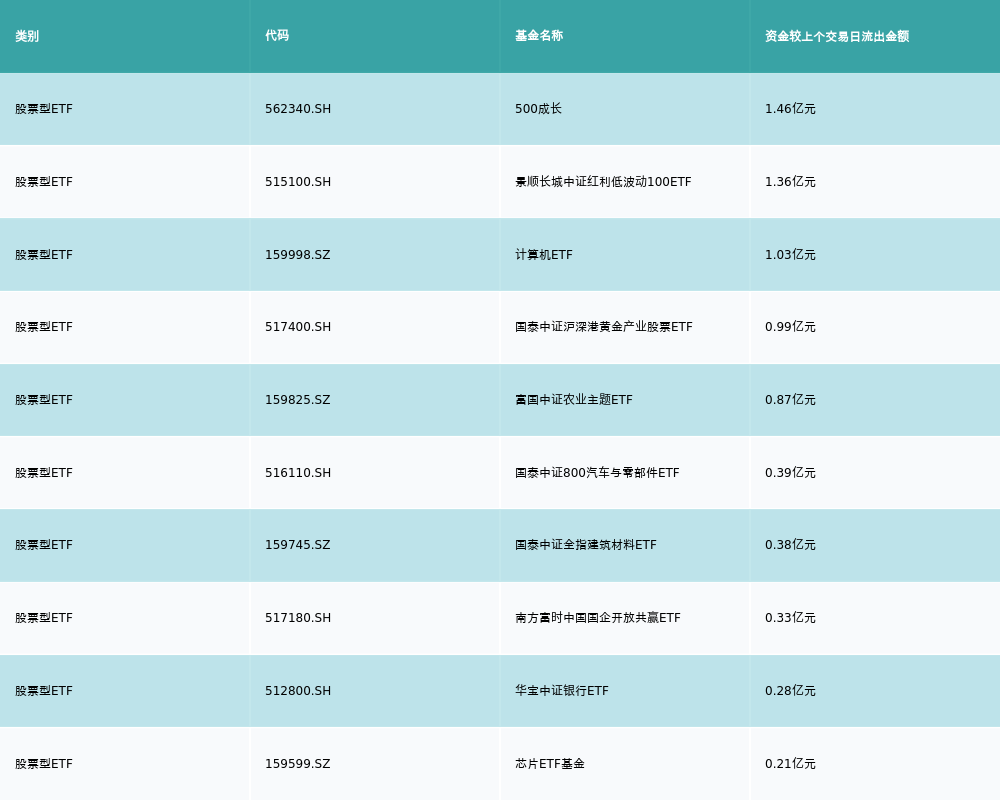This screenshot has height=800, width=1000.
Task: Click the 1.46亿元 outflow amount
Action: pyautogui.click(x=790, y=109)
